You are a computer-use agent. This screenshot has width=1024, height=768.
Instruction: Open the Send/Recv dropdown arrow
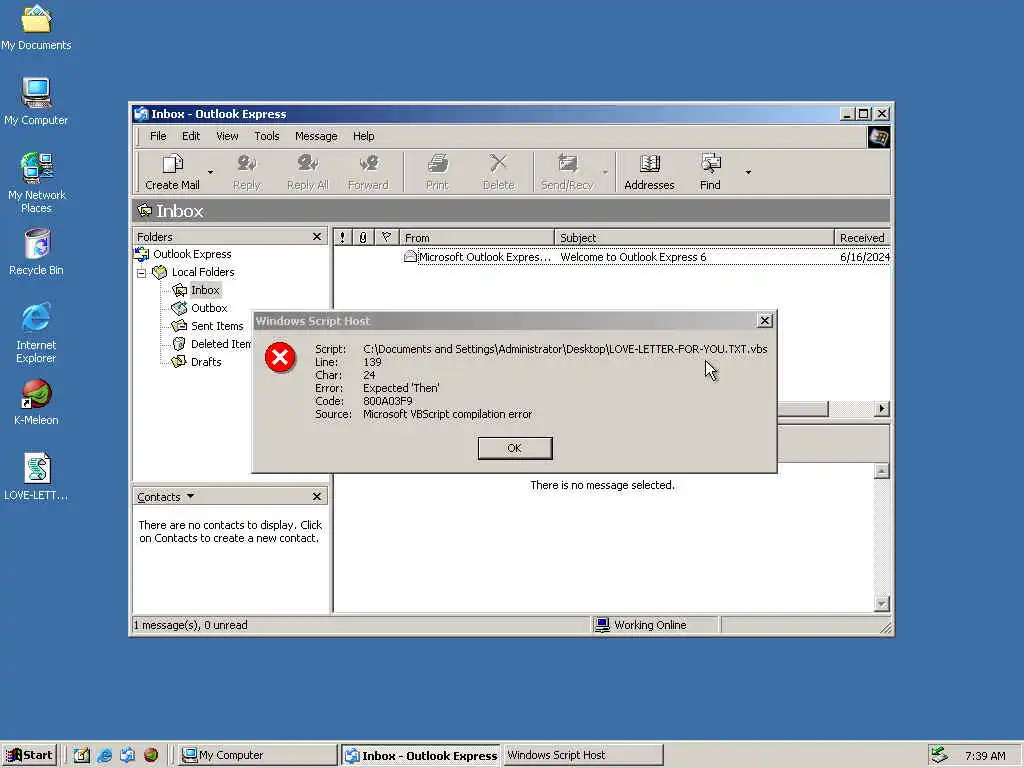pos(605,172)
